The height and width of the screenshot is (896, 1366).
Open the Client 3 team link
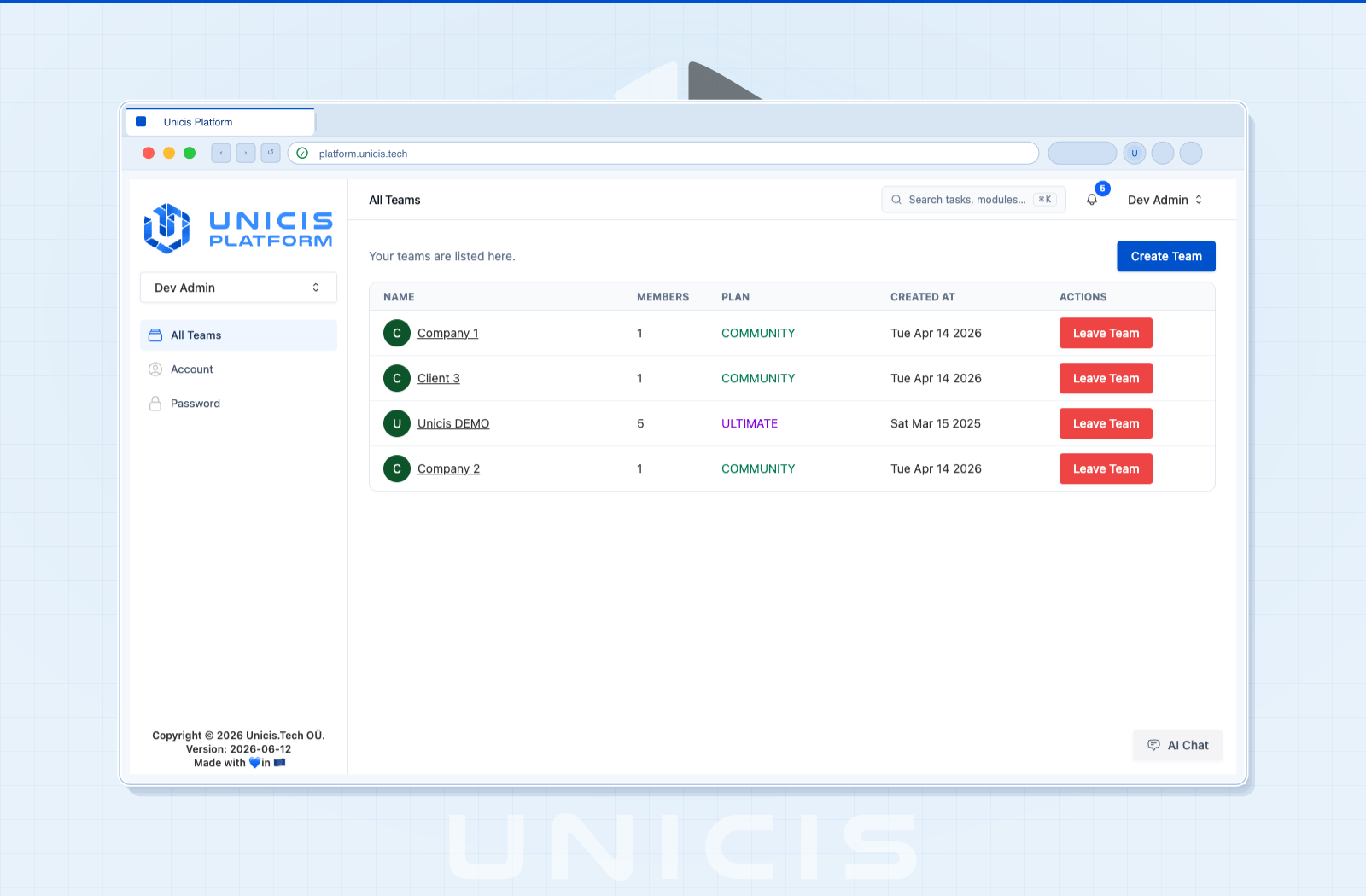[439, 378]
